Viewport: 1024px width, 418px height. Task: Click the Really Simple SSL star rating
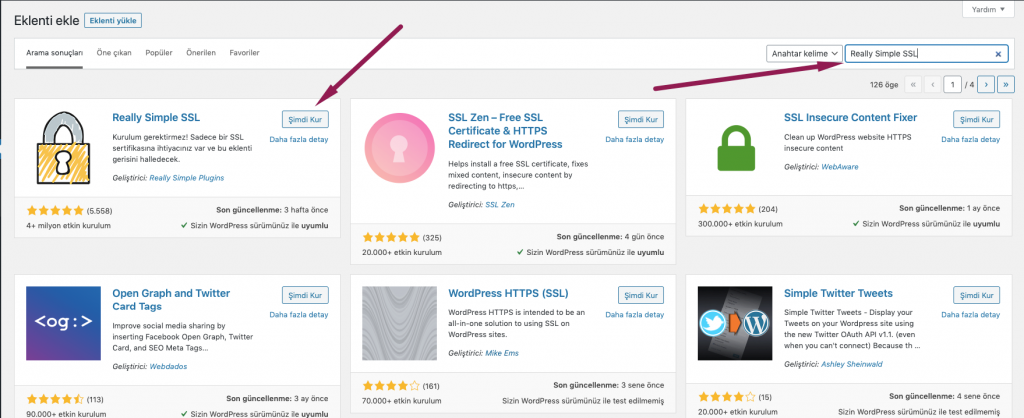tap(56, 210)
